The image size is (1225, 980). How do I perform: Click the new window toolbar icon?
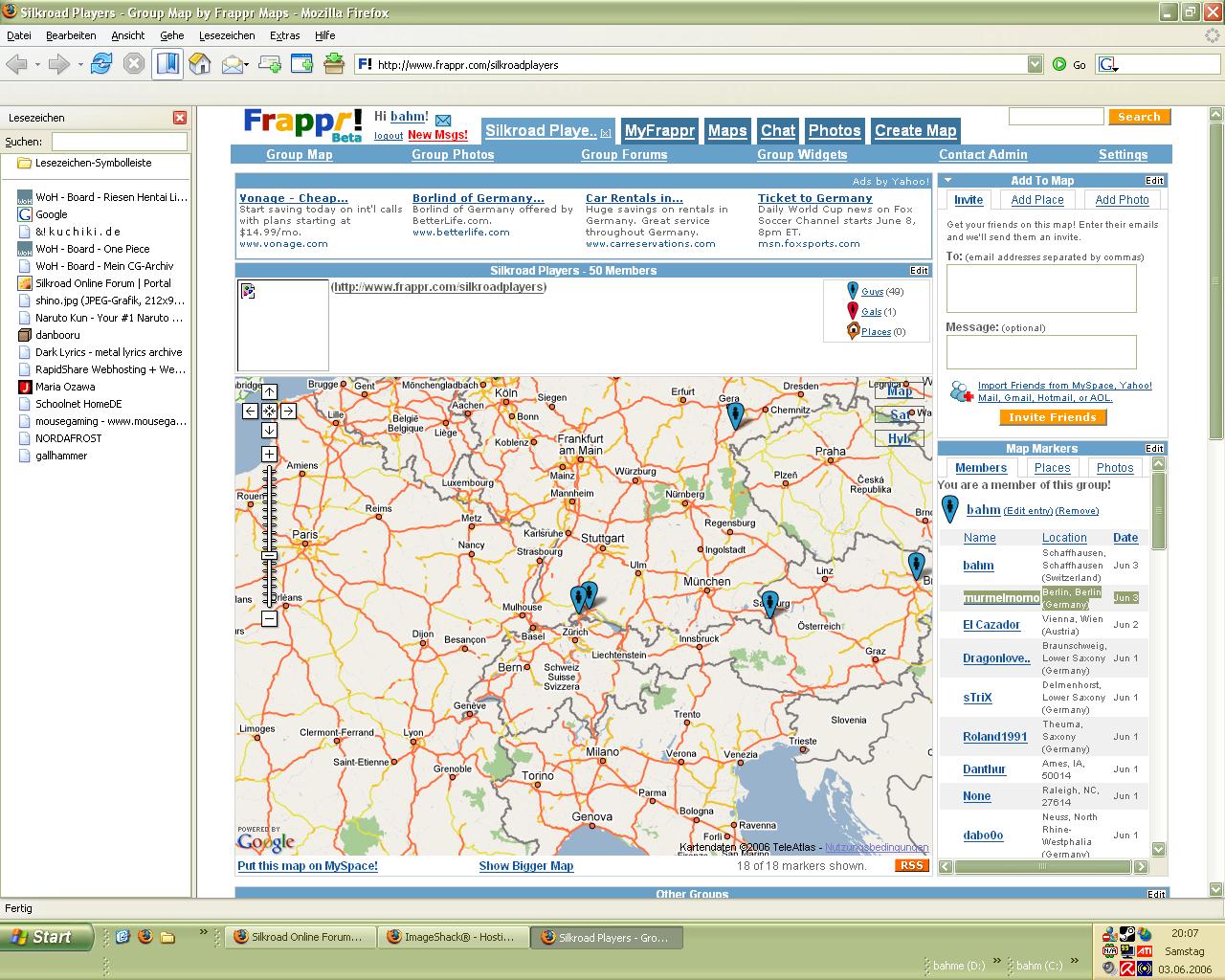coord(301,64)
